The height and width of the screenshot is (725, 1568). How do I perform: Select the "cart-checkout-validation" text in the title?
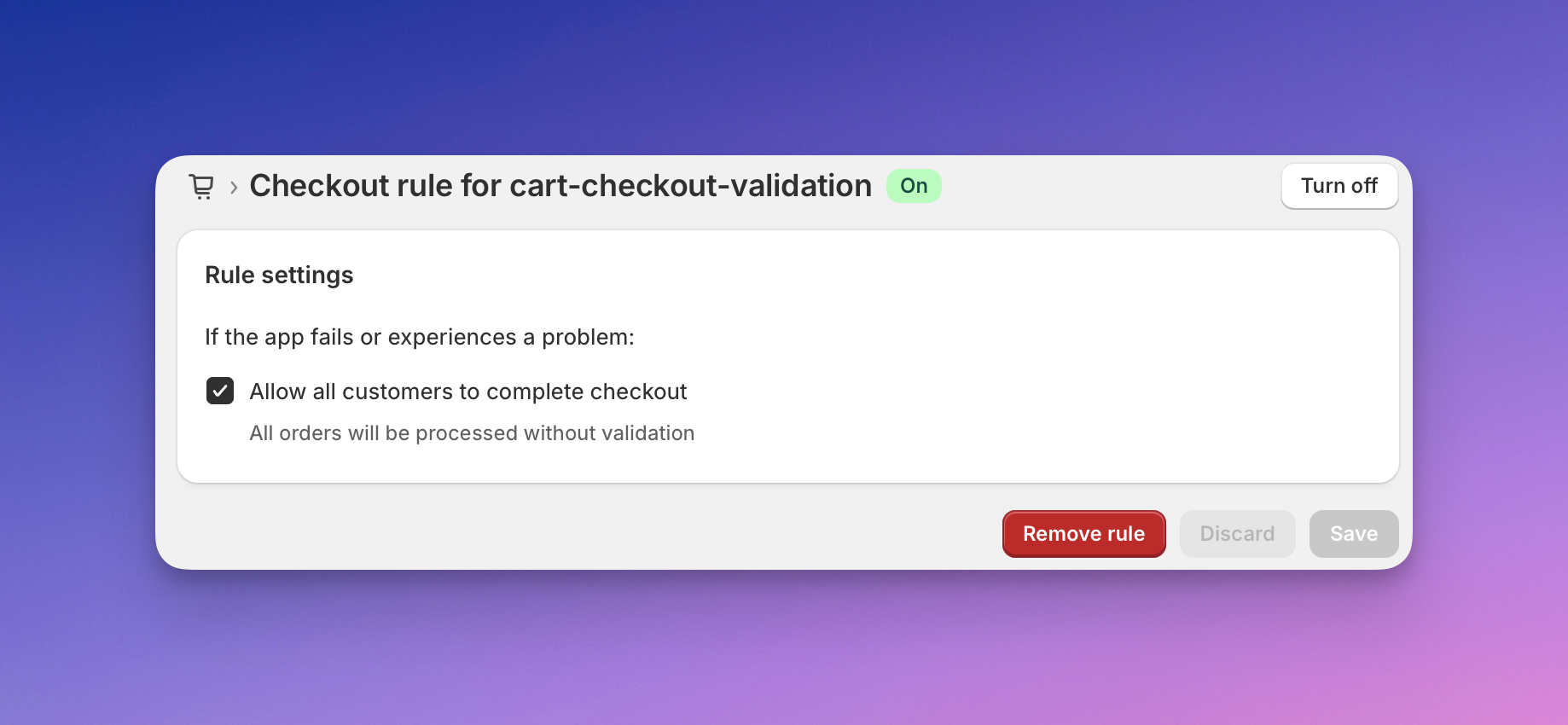pos(690,186)
